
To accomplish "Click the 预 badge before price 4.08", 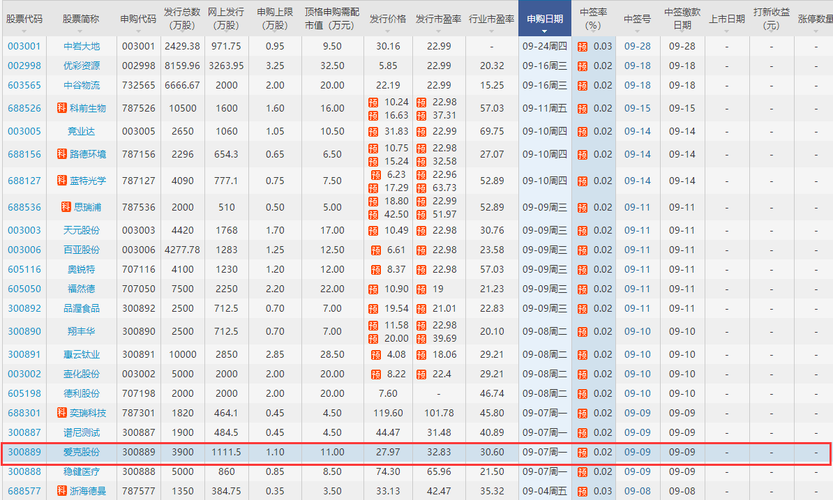I will tap(376, 355).
